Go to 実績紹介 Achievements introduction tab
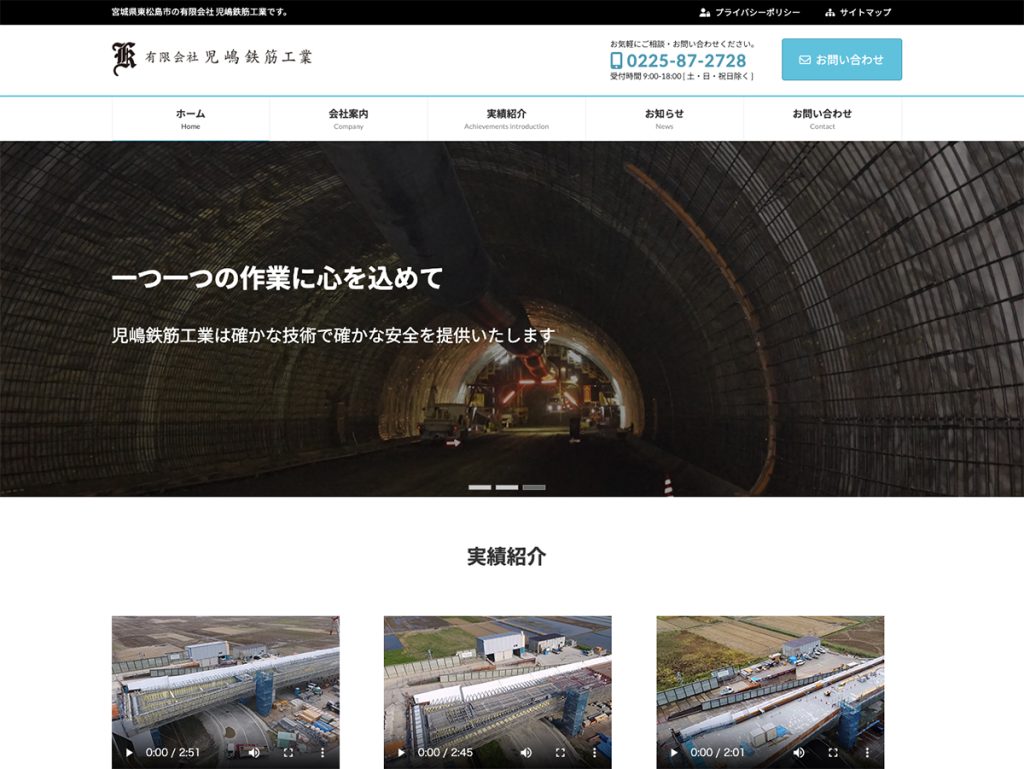Viewport: 1024px width, 769px height. tap(506, 119)
